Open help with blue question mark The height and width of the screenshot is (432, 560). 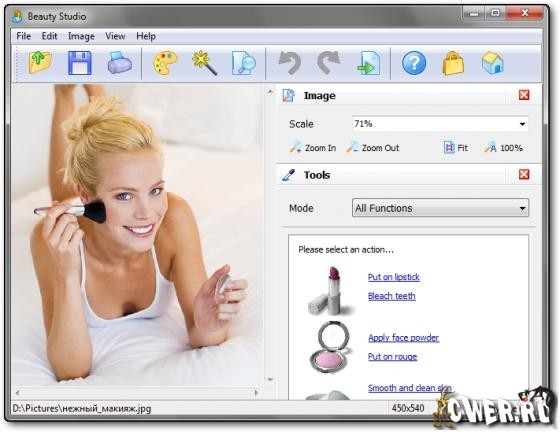[414, 63]
